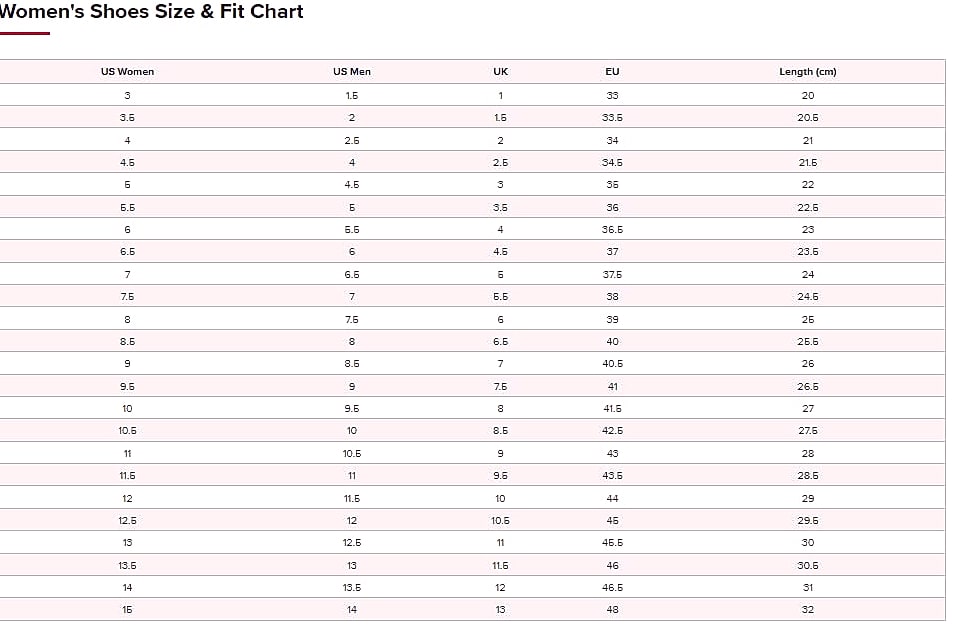Select the EU size 44 cell
Screen dimensions: 953x633
click(x=612, y=499)
